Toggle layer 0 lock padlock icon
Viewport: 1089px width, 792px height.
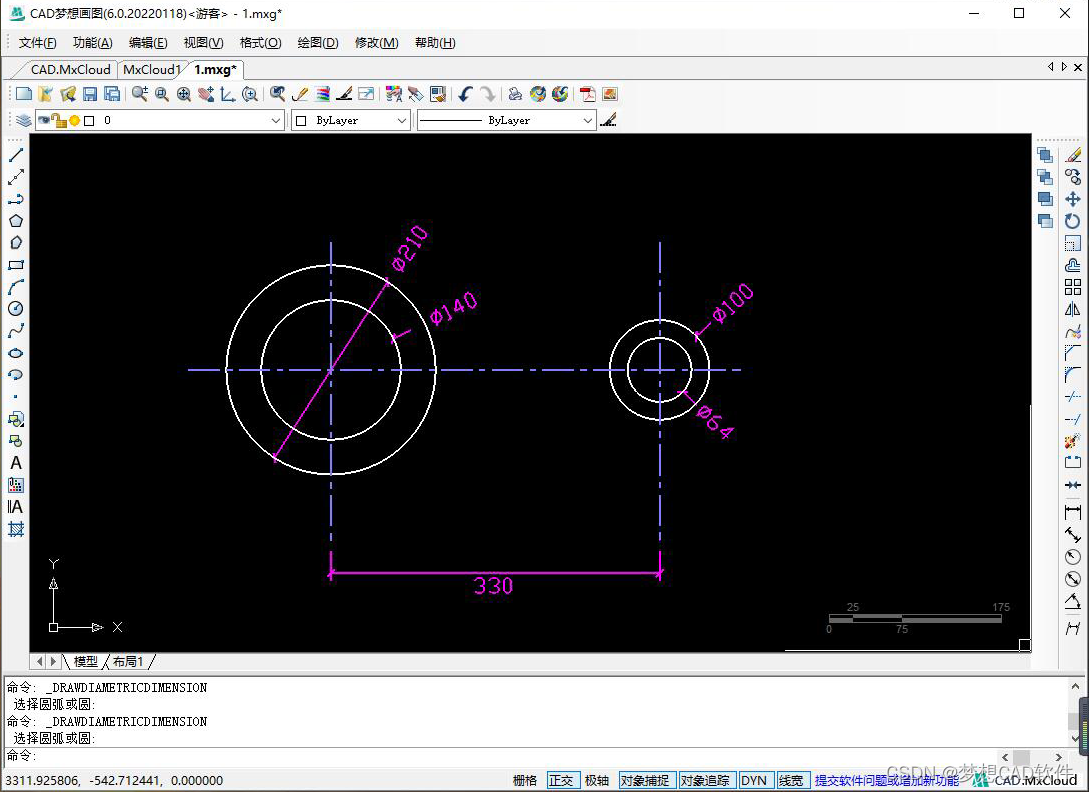60,121
